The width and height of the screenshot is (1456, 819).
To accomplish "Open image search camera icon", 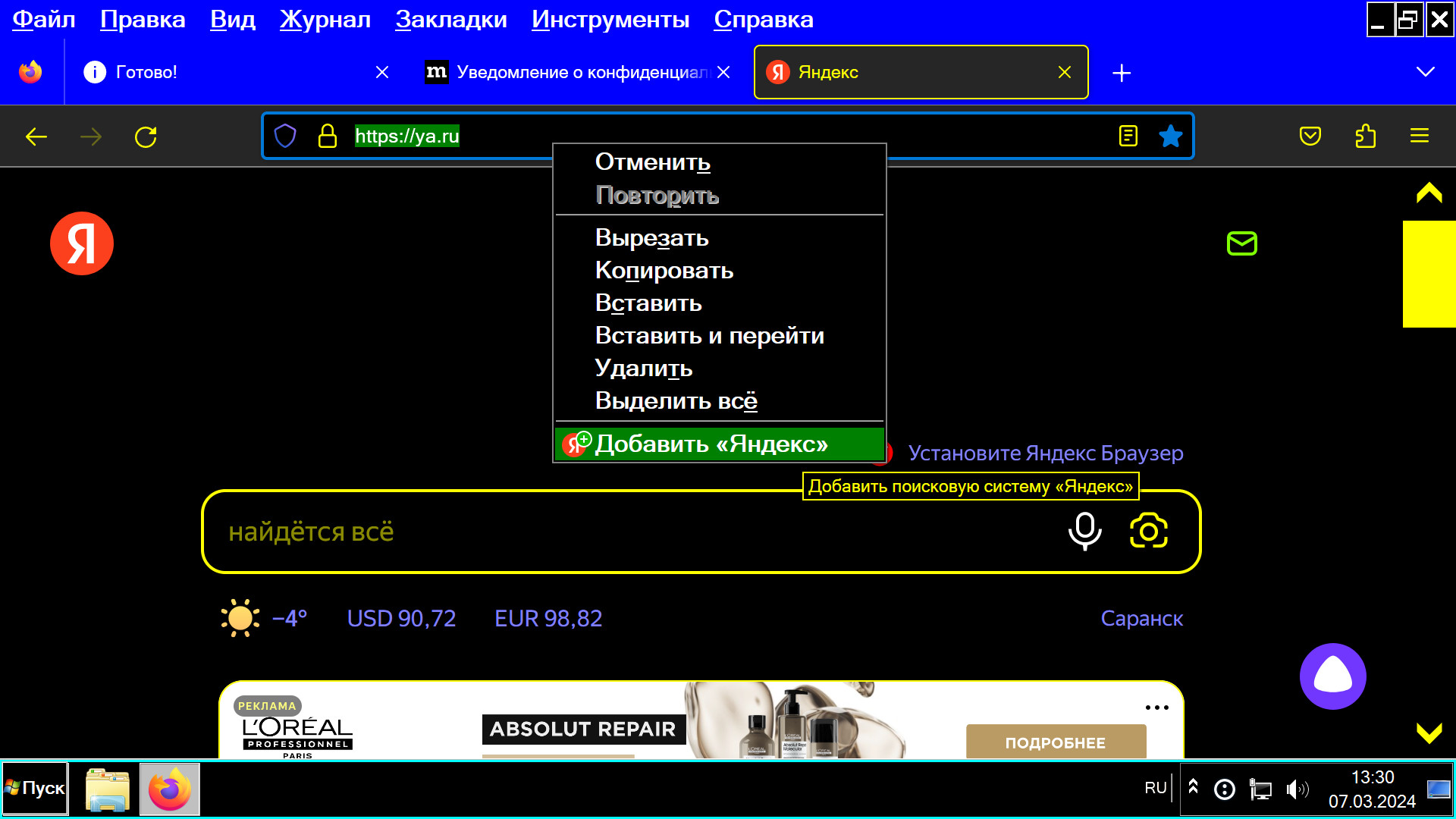I will click(x=1149, y=531).
